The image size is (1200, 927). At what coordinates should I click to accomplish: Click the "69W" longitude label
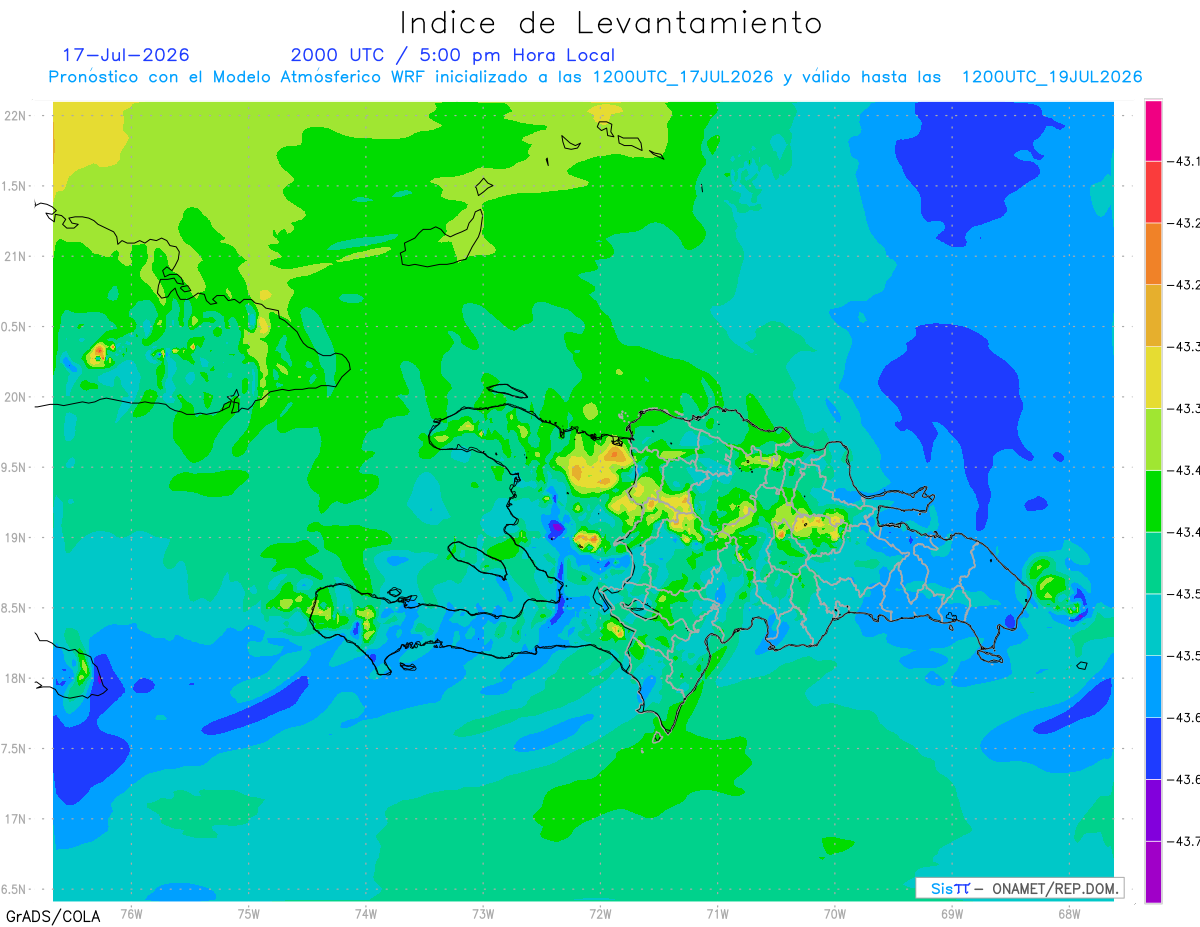pyautogui.click(x=952, y=913)
